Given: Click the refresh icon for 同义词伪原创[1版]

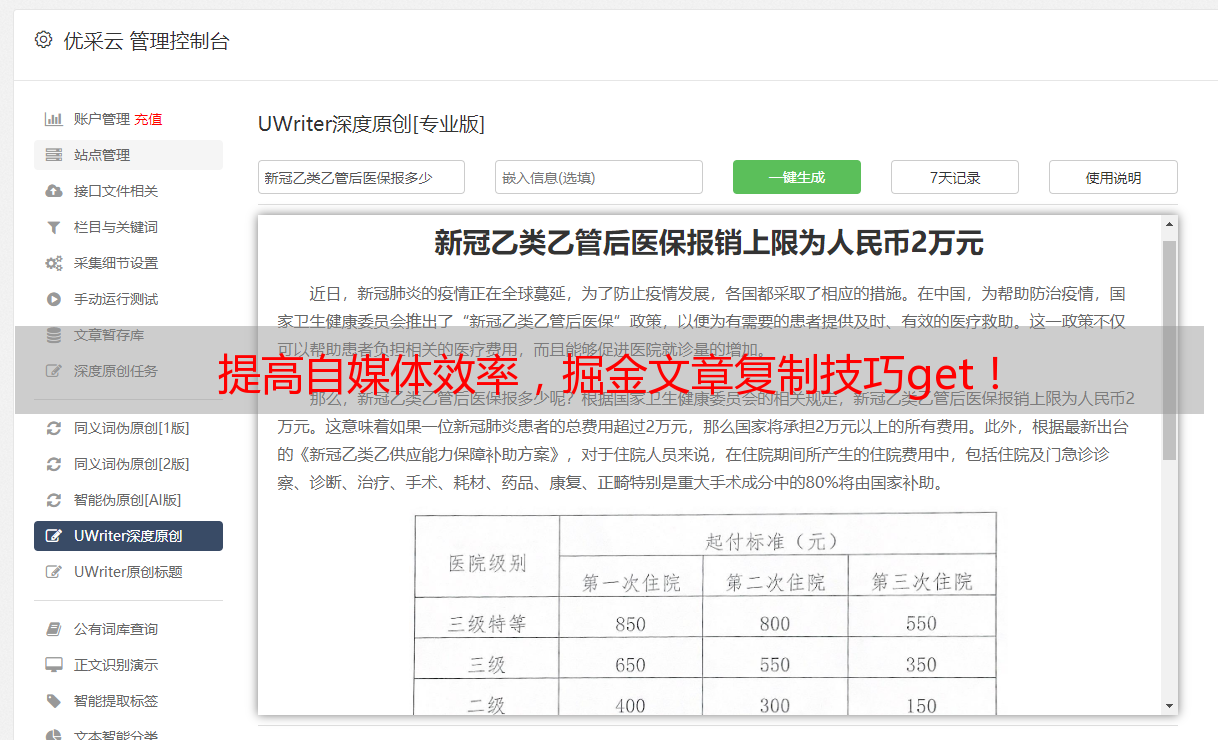Looking at the screenshot, I should click(x=54, y=428).
